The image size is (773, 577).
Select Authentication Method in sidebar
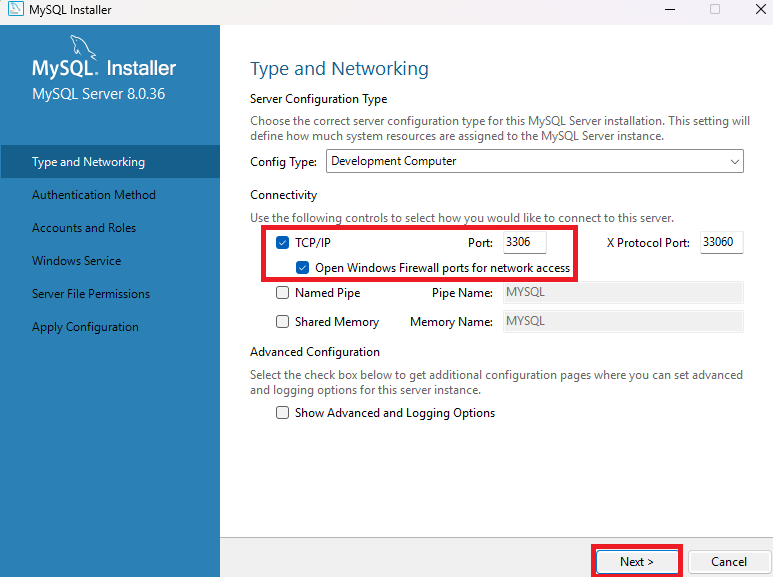[x=94, y=195]
